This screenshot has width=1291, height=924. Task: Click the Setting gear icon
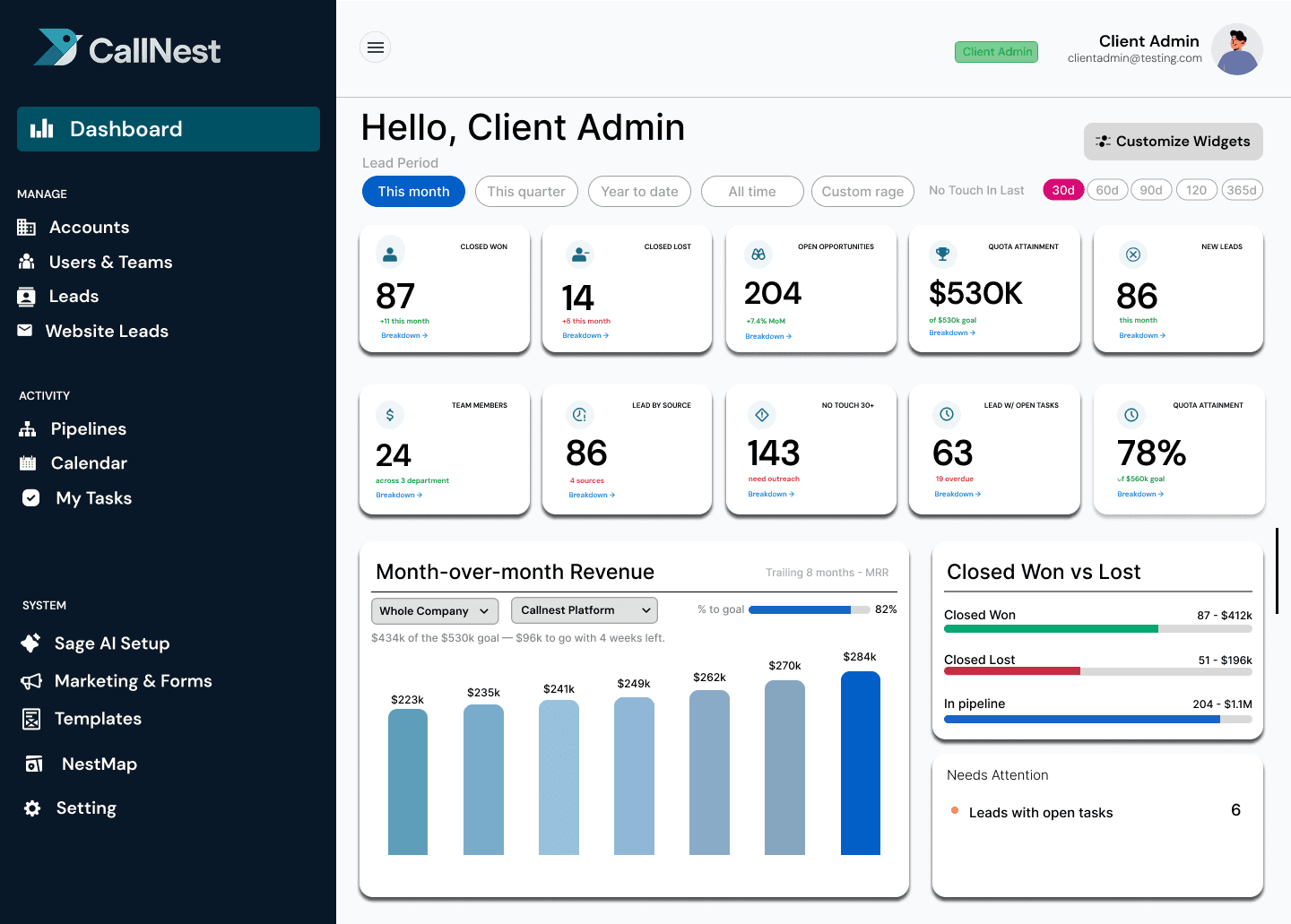click(32, 808)
